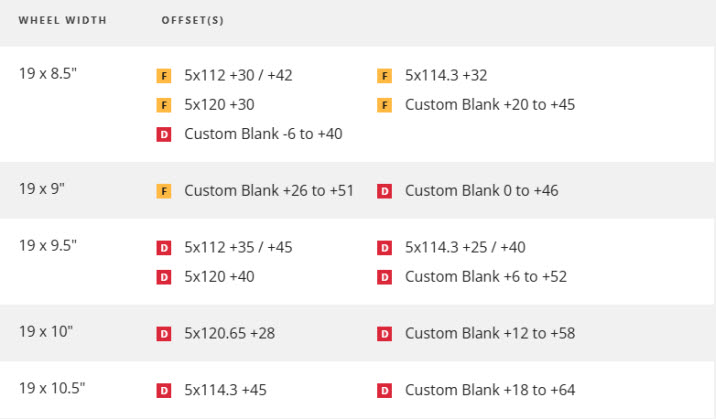Screen dimensions: 716x419
Task: Select Custom Blank +12 to +58 entry
Action: click(490, 333)
